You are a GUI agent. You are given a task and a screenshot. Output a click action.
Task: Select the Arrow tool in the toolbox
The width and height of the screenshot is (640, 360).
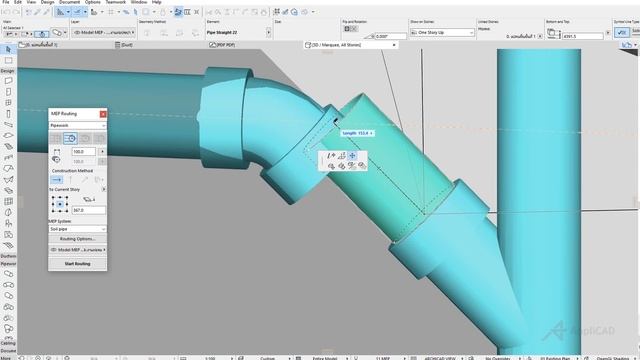pos(8,49)
